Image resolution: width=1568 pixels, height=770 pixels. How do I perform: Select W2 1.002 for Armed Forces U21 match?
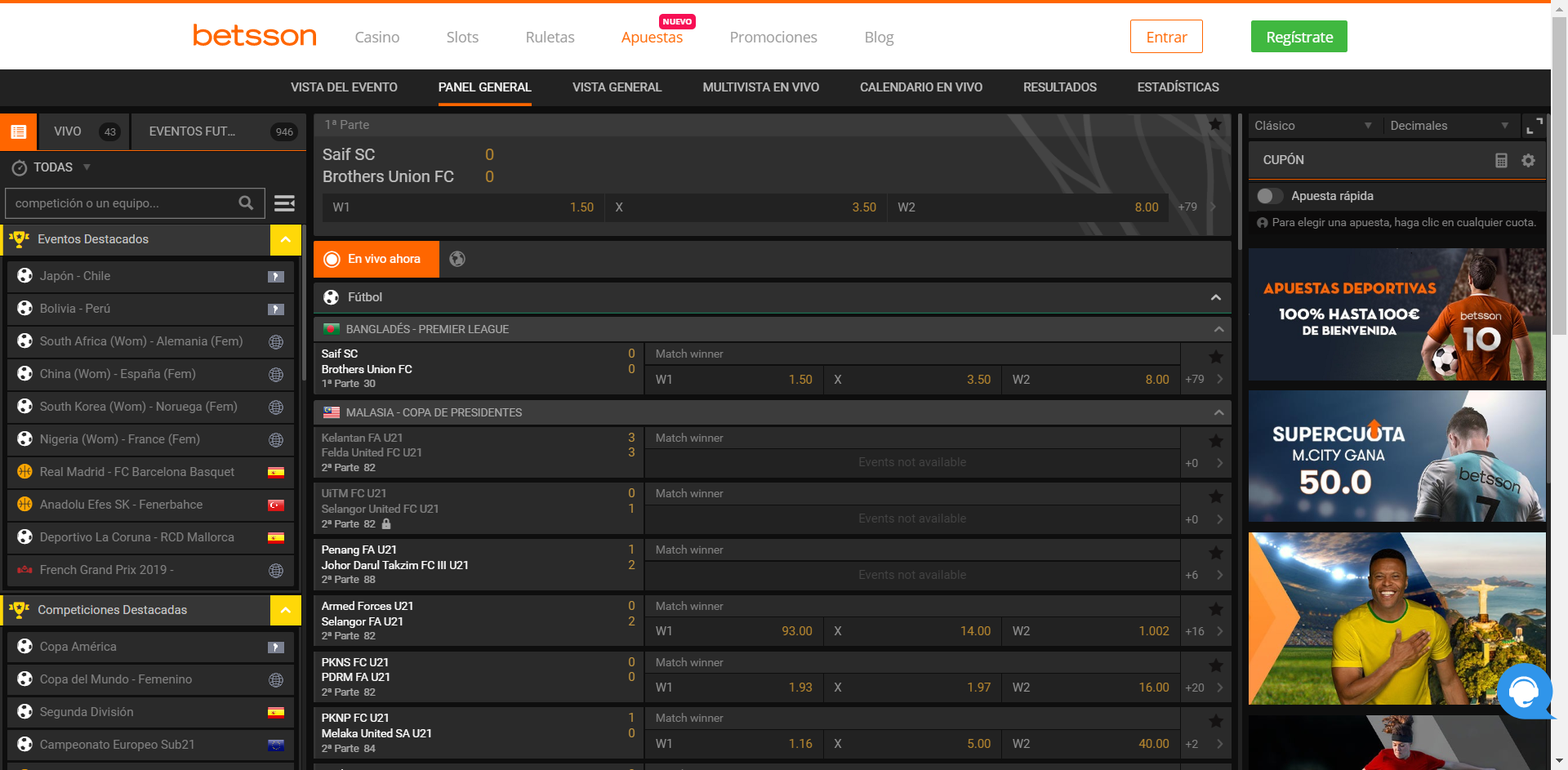click(1091, 631)
